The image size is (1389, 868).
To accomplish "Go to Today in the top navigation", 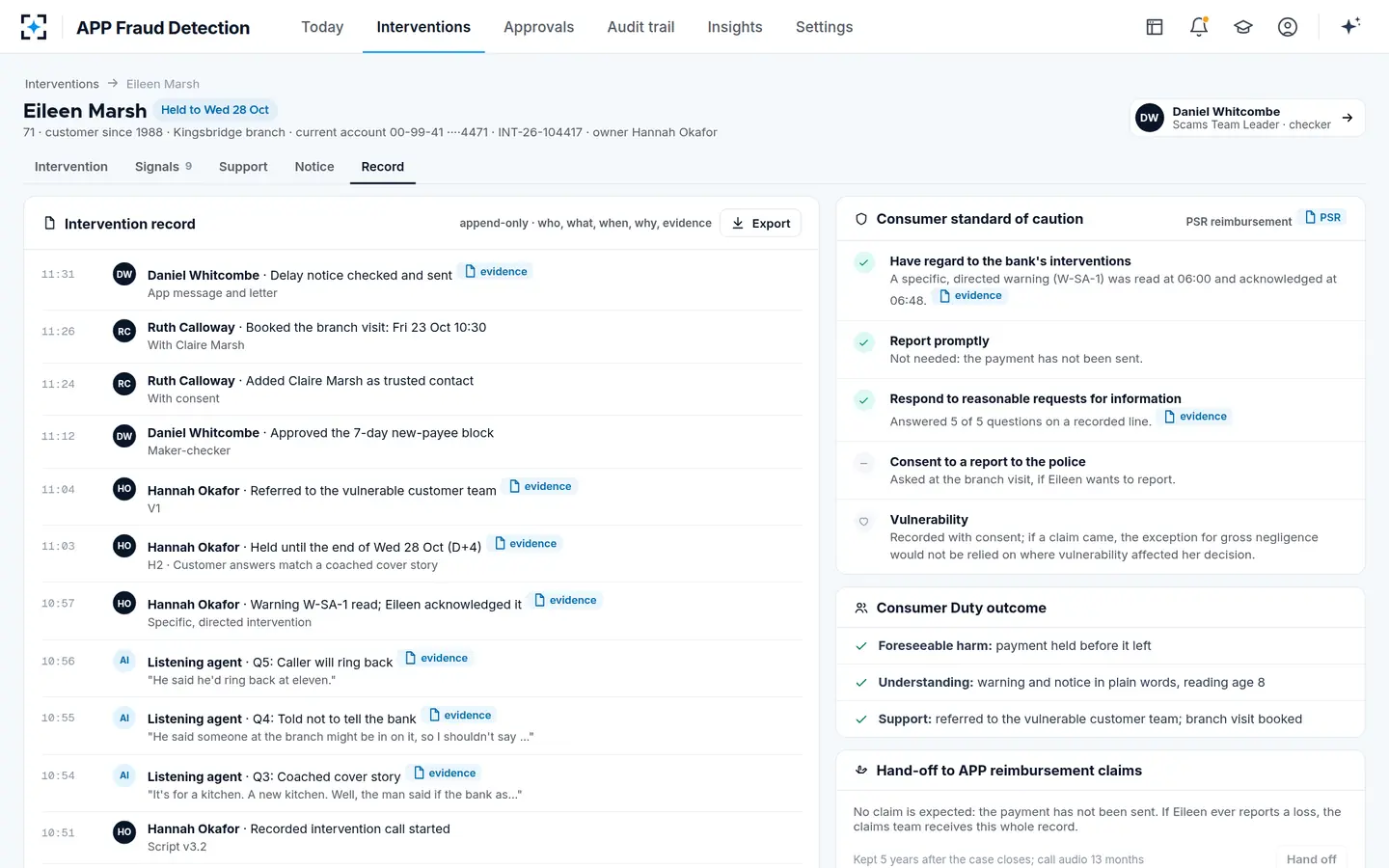I will click(322, 27).
